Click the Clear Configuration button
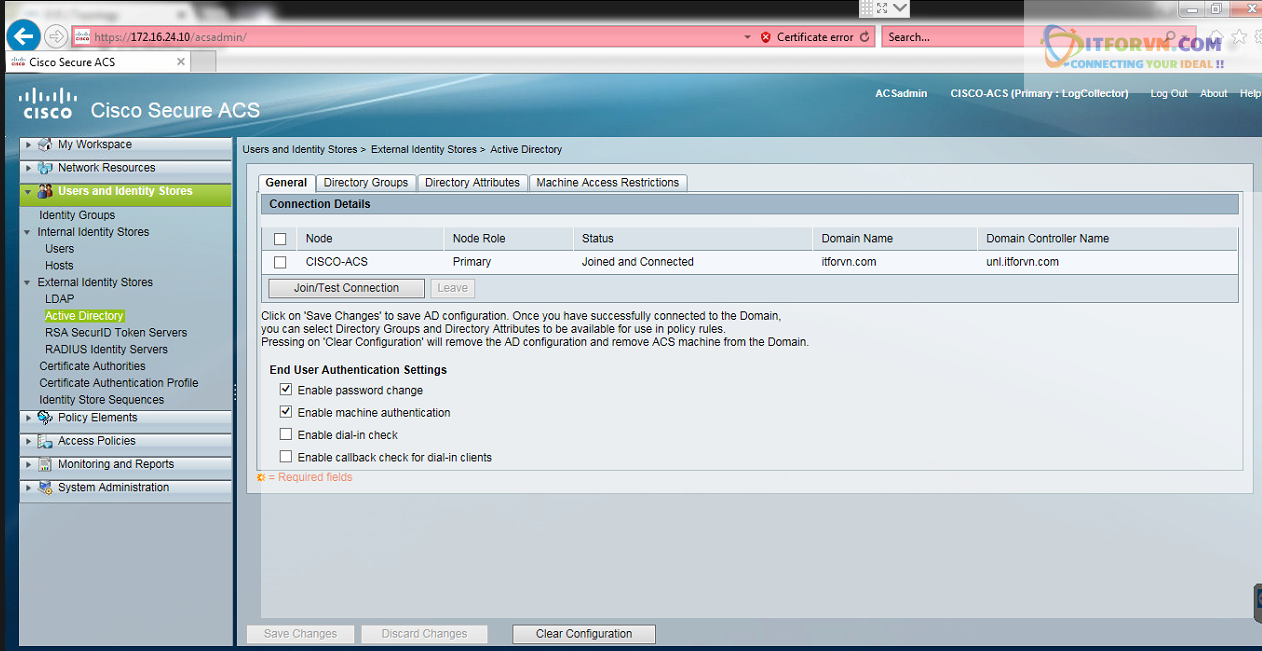The width and height of the screenshot is (1262, 651). point(584,634)
